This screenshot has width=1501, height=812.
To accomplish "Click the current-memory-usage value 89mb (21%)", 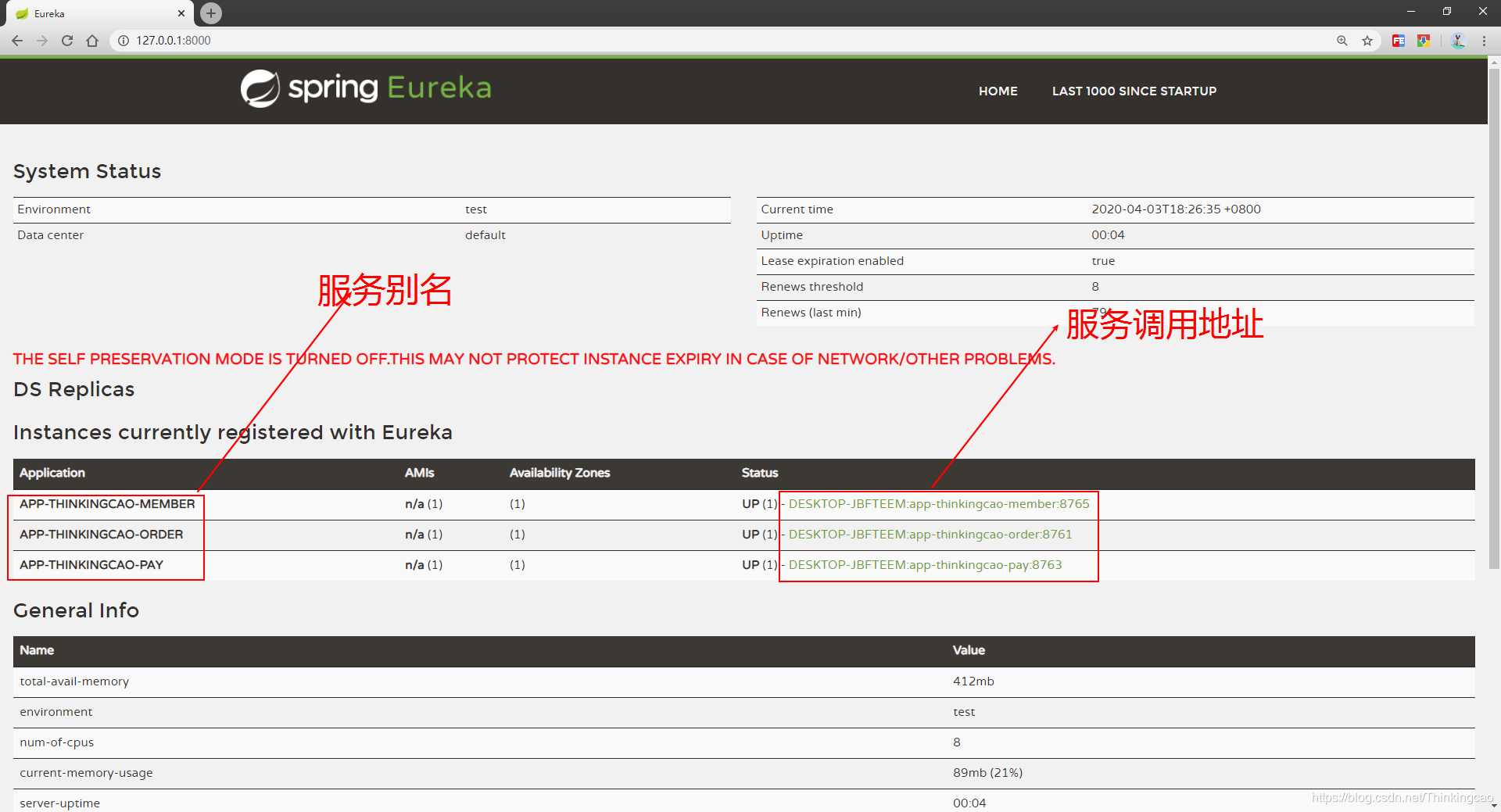I will (x=987, y=773).
